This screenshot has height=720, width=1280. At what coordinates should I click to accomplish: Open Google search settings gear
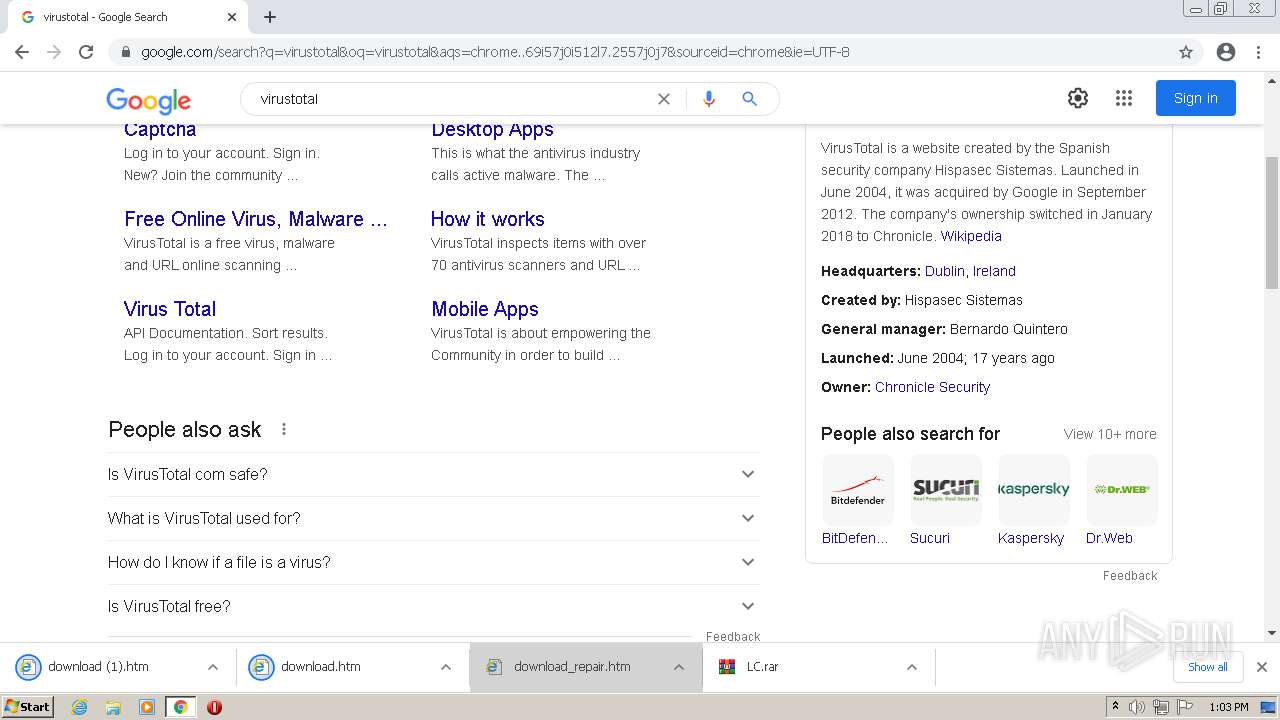[1077, 98]
